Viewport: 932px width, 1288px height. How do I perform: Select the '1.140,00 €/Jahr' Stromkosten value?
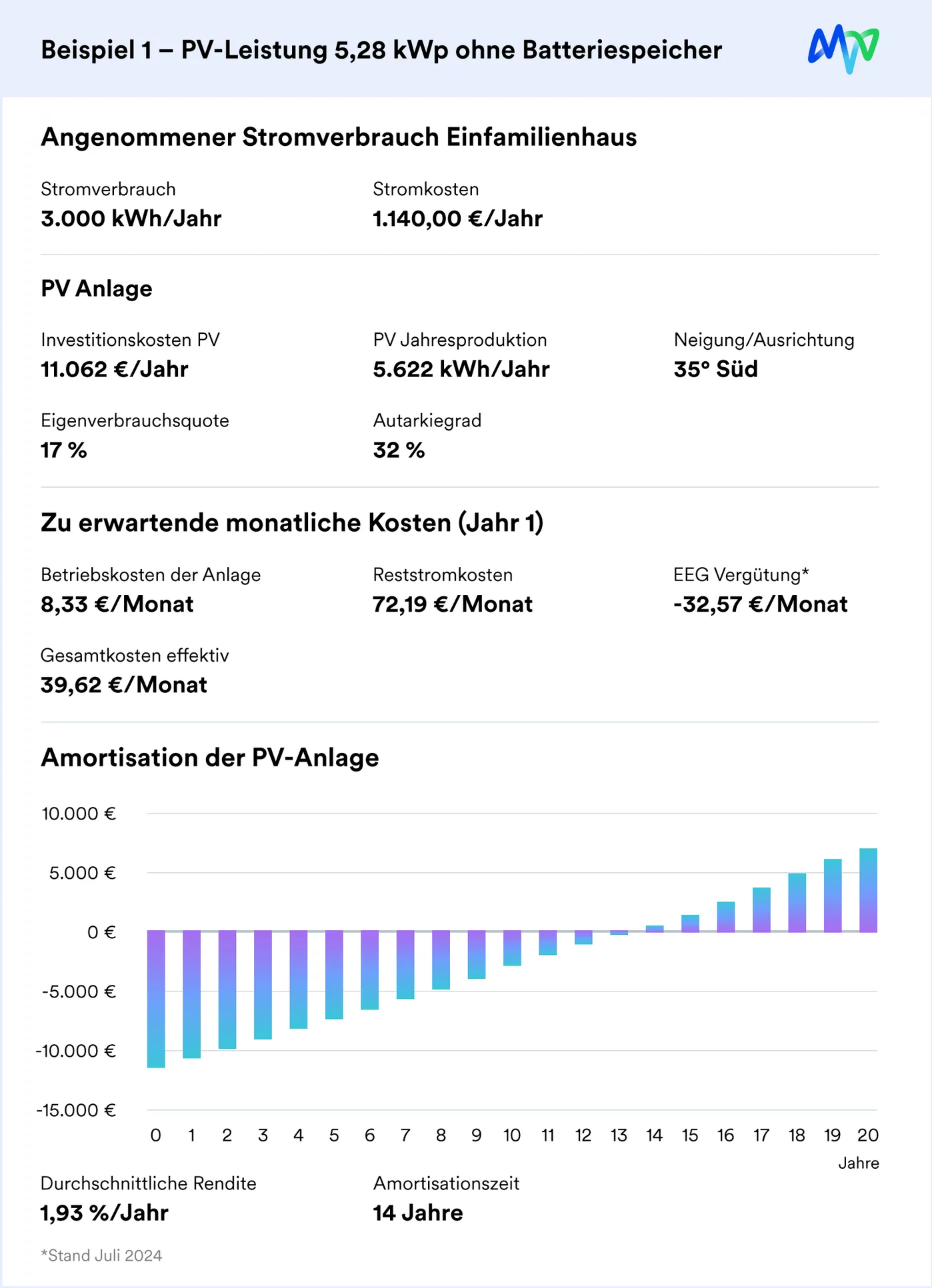pyautogui.click(x=457, y=219)
